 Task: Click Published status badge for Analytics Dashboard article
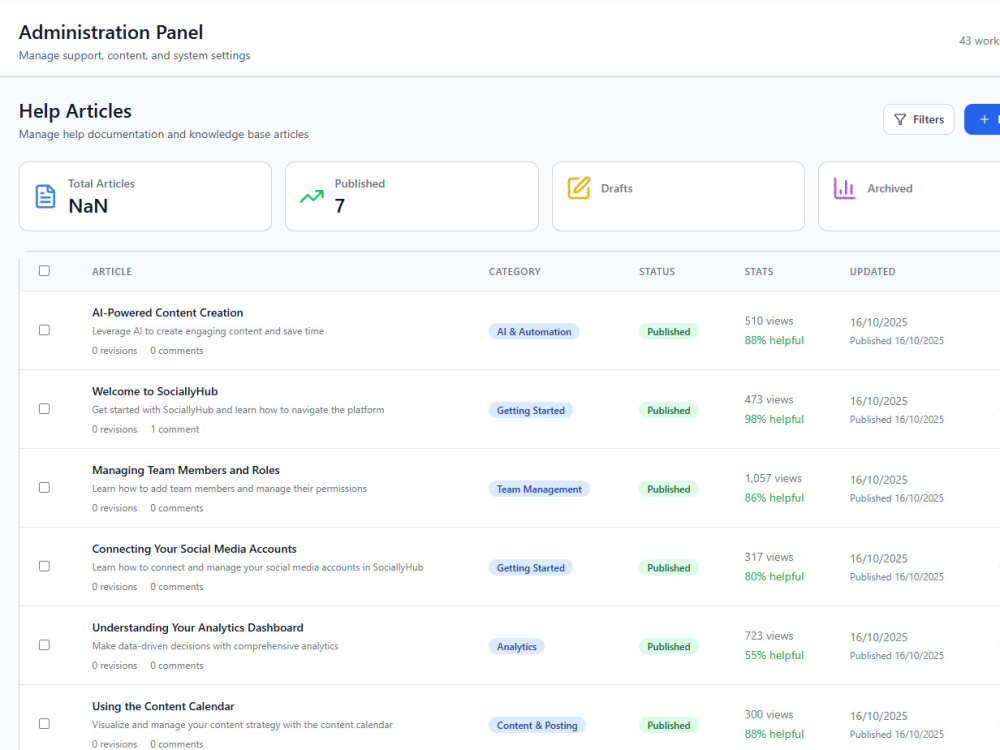pos(668,647)
